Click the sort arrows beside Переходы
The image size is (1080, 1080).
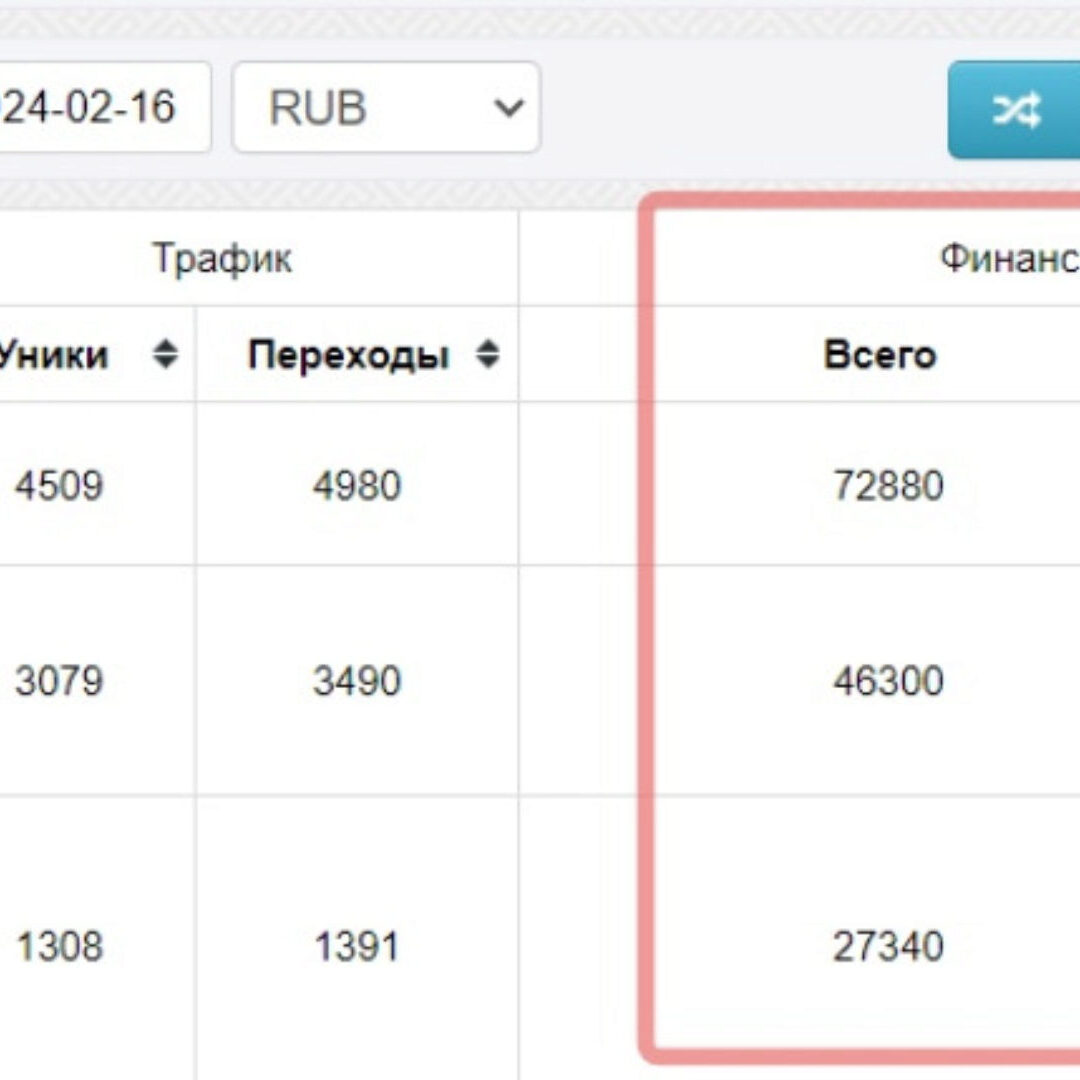coord(487,355)
